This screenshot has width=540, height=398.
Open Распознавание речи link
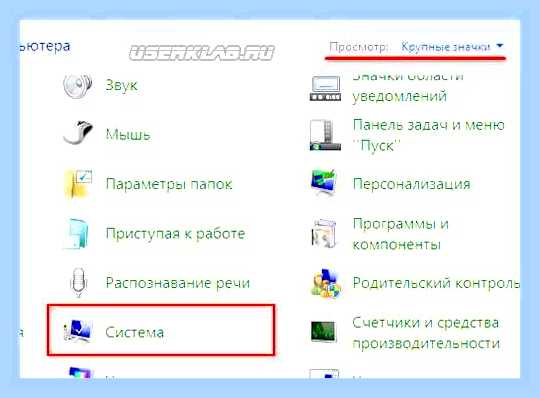[x=177, y=283]
